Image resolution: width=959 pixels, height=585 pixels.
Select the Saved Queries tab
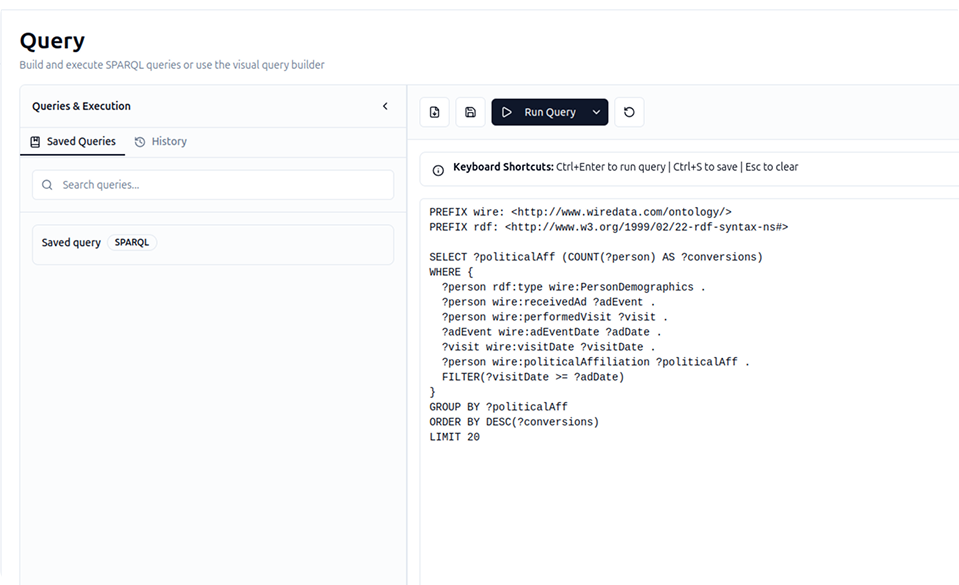click(x=73, y=142)
